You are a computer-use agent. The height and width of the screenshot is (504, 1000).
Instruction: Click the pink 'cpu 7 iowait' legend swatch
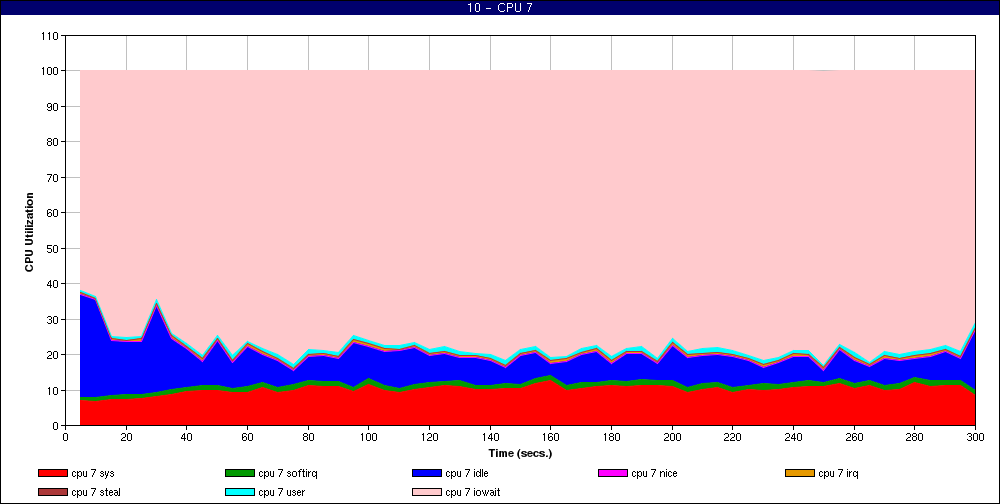click(427, 493)
